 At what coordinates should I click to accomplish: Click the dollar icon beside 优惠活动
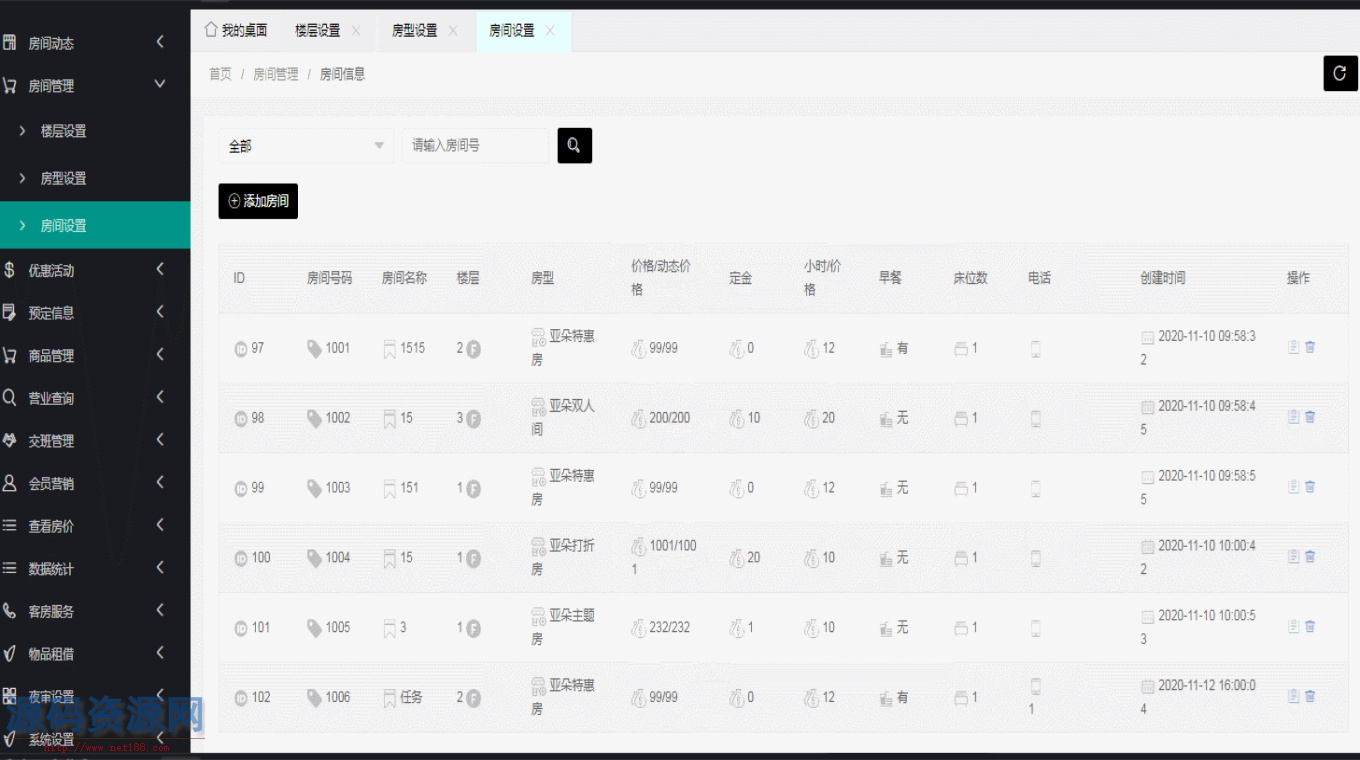tap(9, 270)
